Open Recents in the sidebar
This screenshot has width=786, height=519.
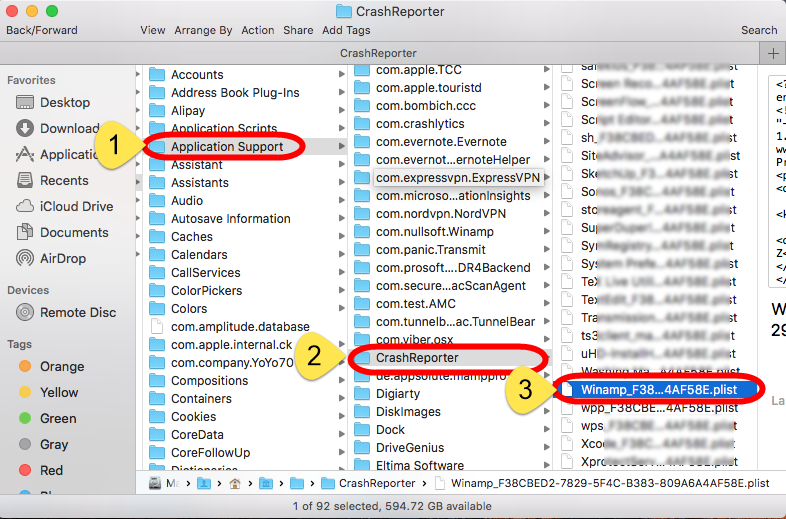coord(64,180)
